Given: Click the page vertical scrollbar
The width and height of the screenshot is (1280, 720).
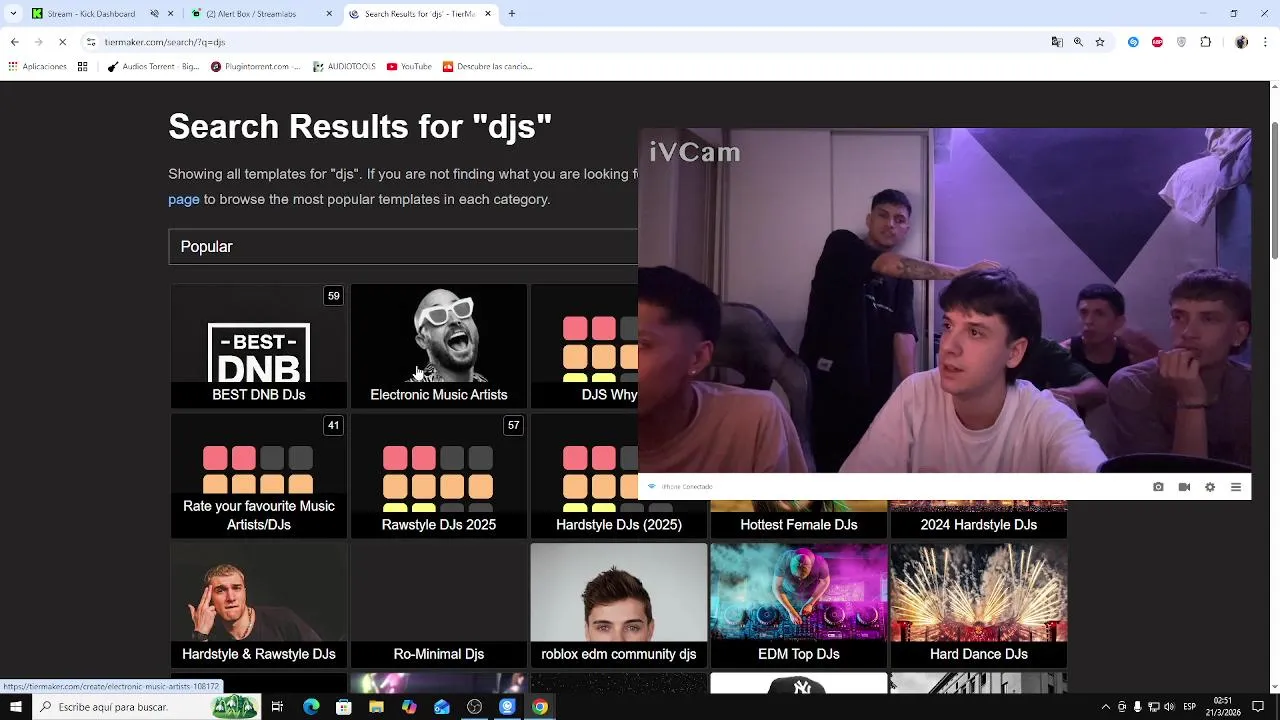Looking at the screenshot, I should 1274,193.
